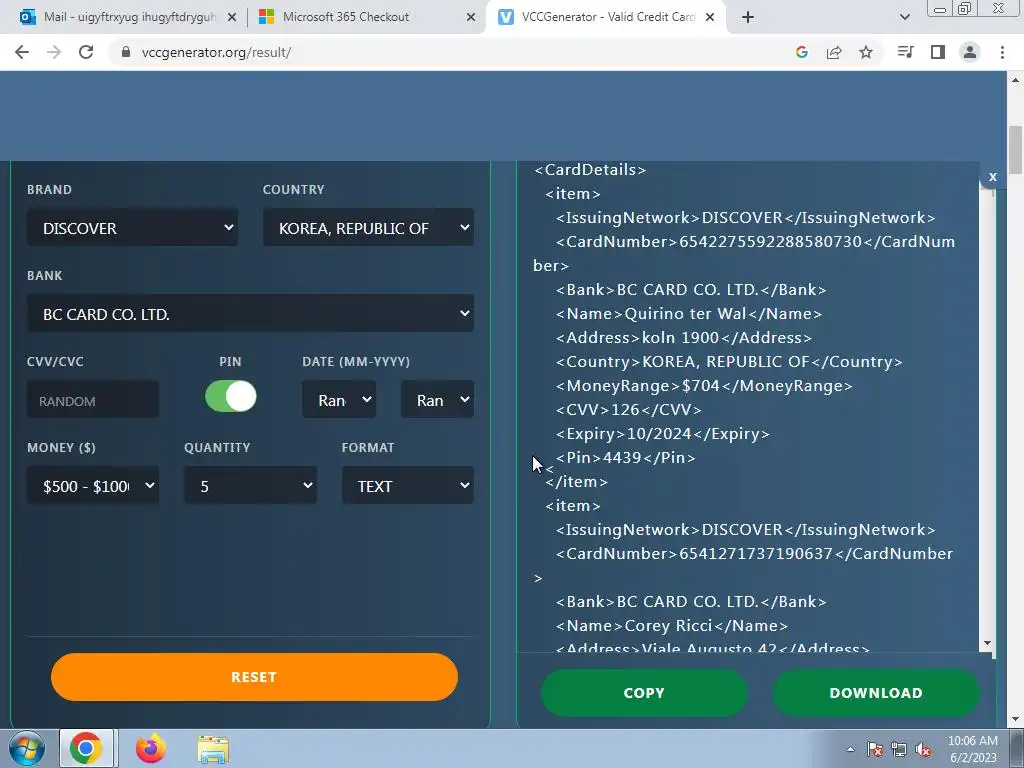The height and width of the screenshot is (768, 1024).
Task: Click the COPY button
Action: click(x=644, y=693)
